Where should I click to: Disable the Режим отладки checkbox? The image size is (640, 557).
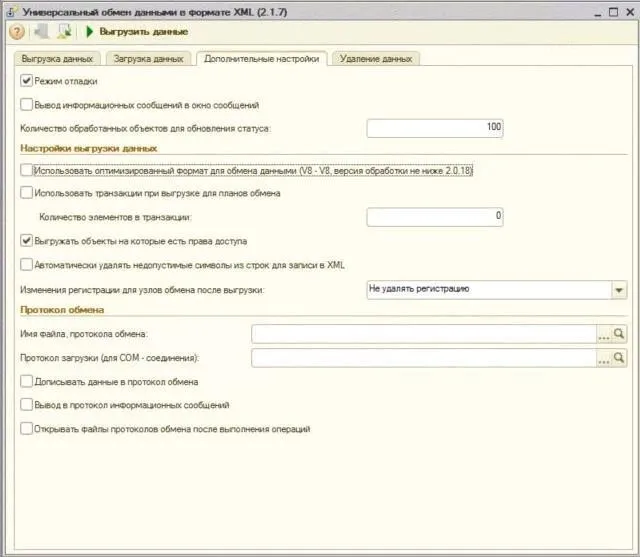click(27, 81)
